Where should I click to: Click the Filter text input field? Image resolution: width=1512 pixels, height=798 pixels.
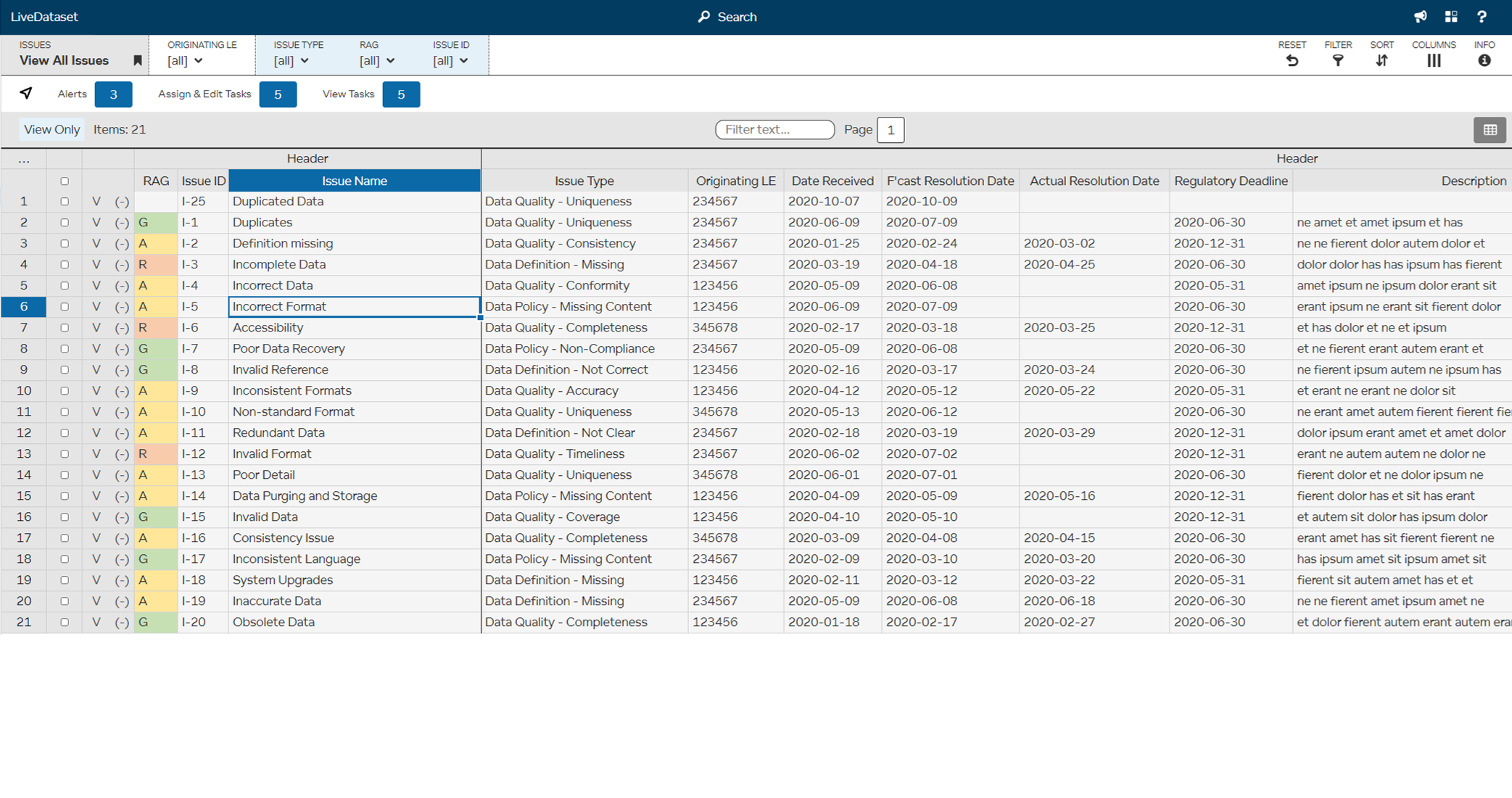(774, 130)
